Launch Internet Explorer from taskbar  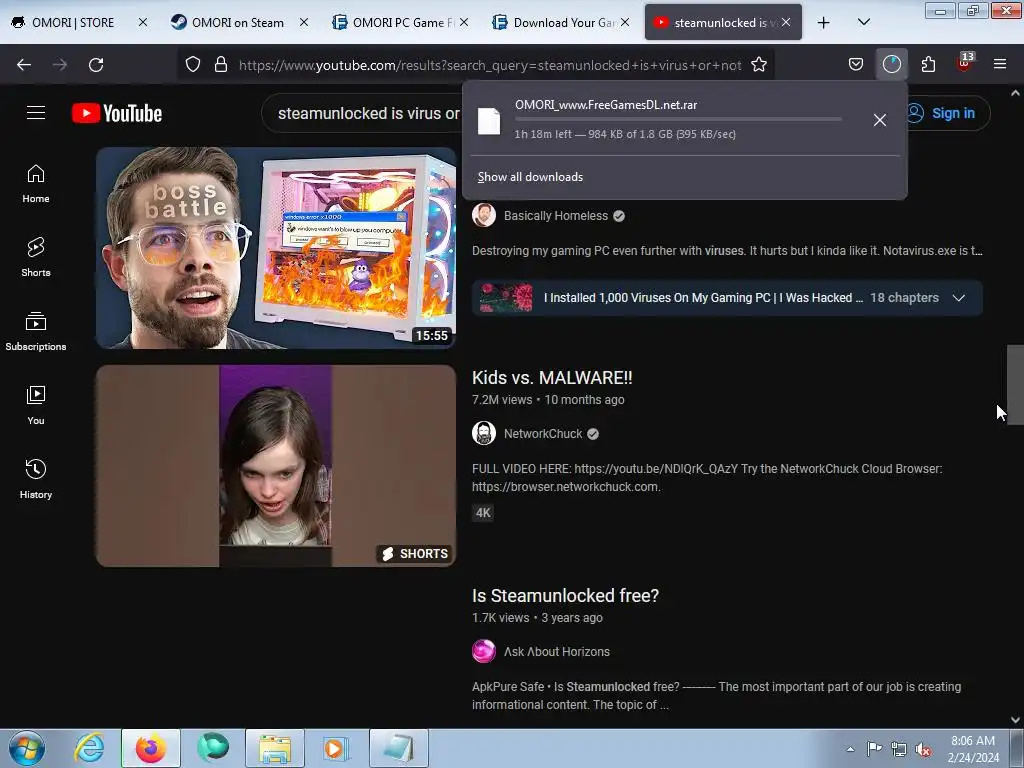coord(89,748)
